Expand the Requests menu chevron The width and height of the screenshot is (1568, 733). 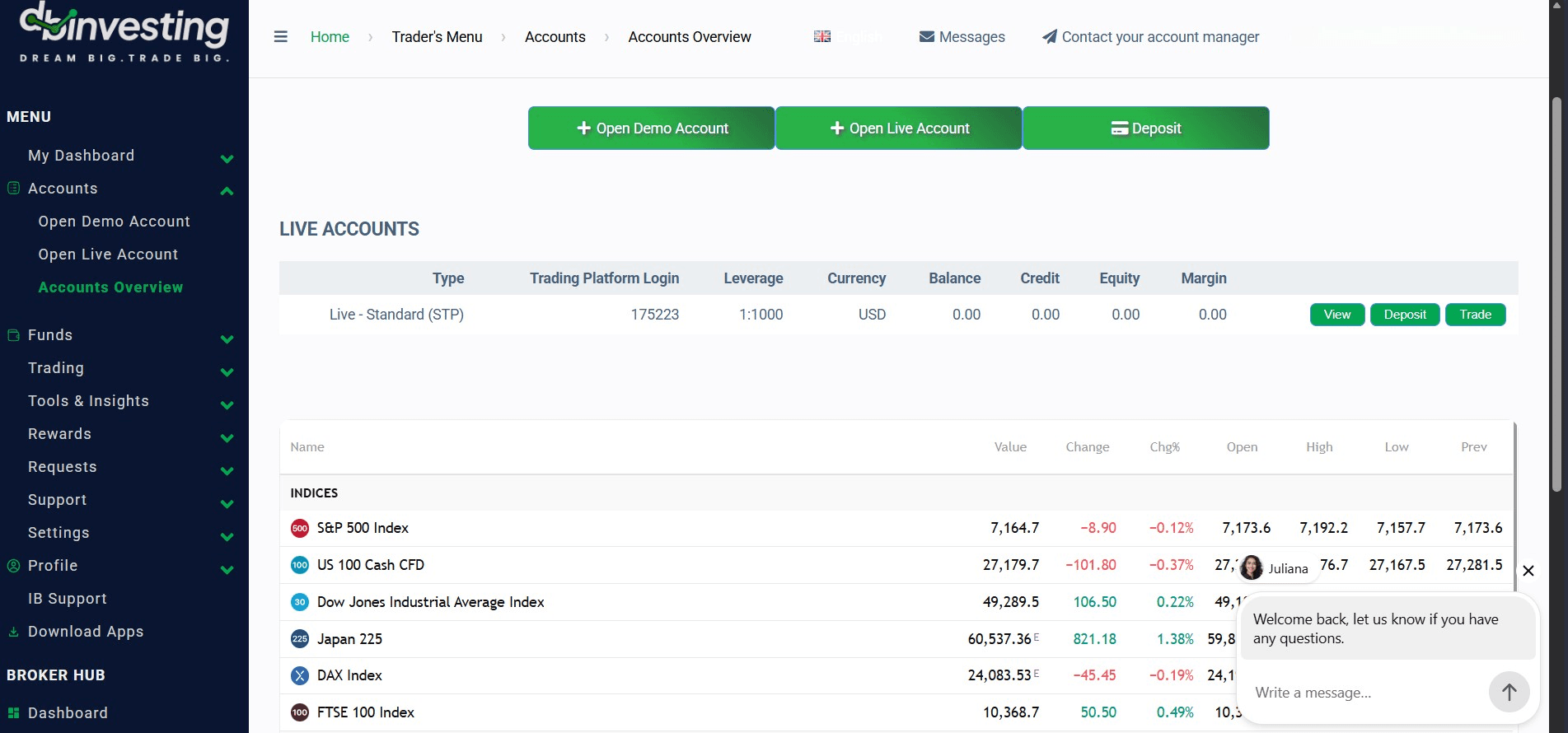pos(227,470)
